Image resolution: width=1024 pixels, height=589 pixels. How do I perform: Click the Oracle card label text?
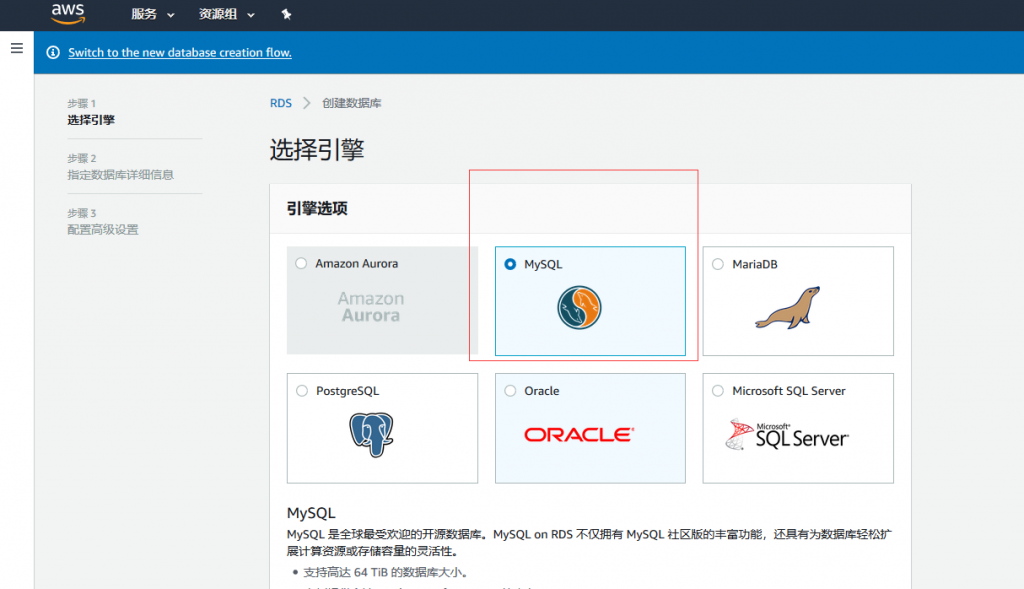pyautogui.click(x=541, y=390)
